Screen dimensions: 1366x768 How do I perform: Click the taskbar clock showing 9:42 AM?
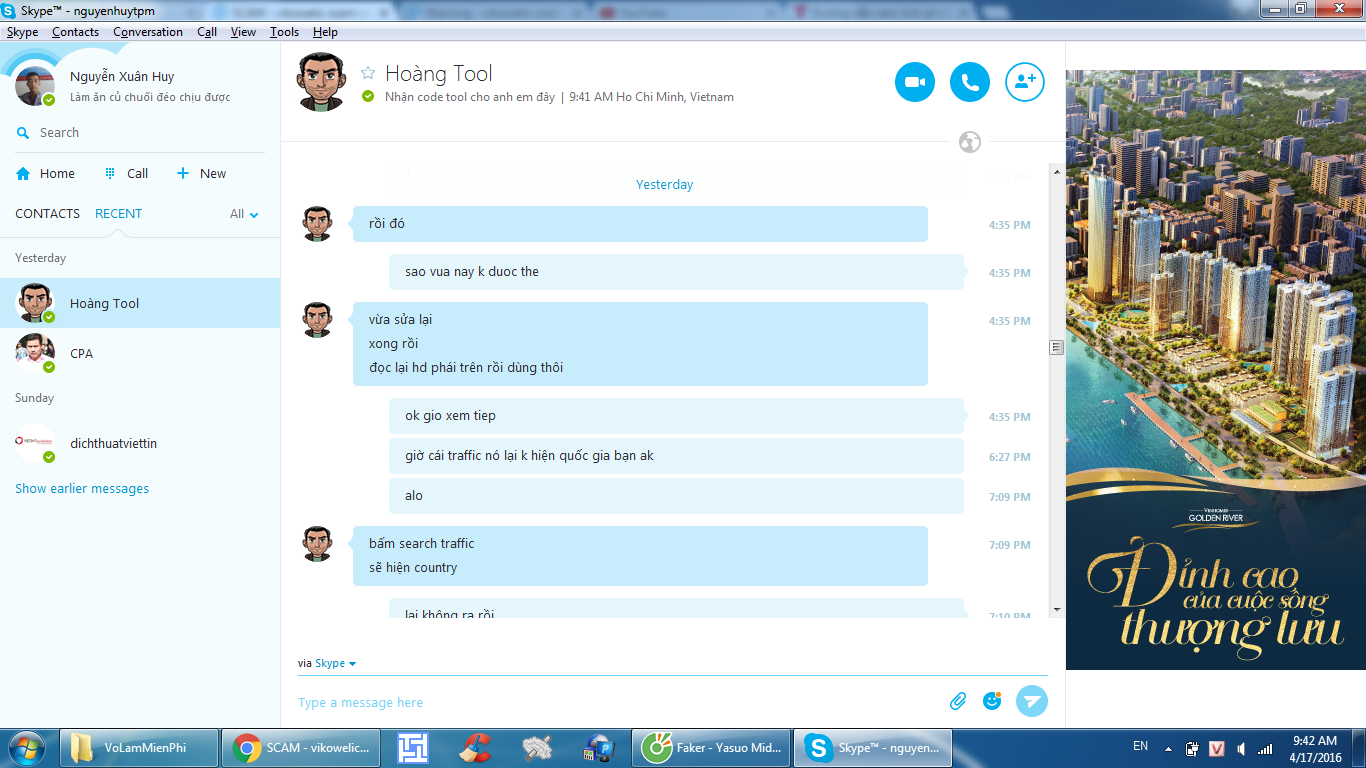point(1315,748)
